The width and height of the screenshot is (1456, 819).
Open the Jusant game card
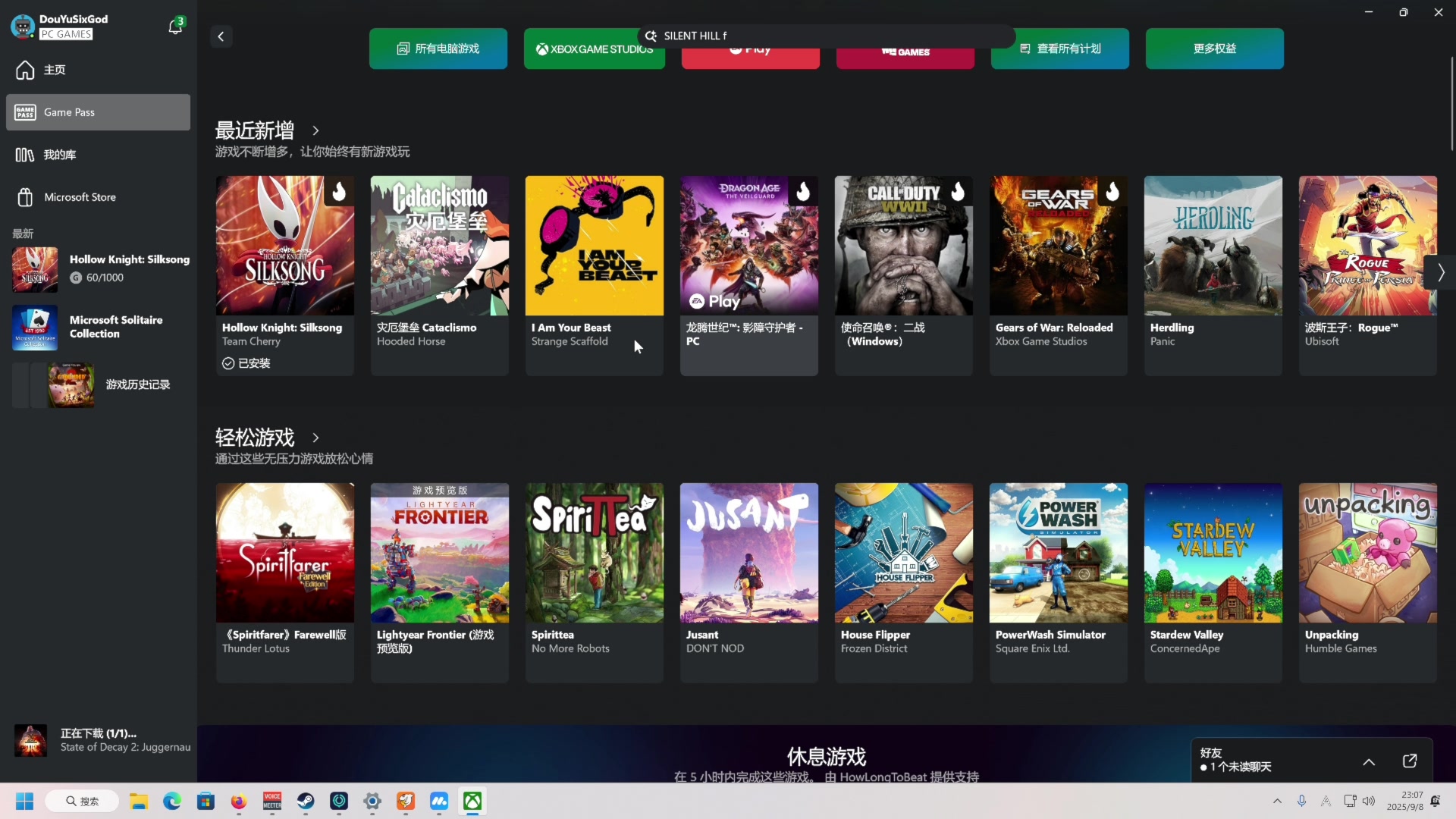coord(749,582)
